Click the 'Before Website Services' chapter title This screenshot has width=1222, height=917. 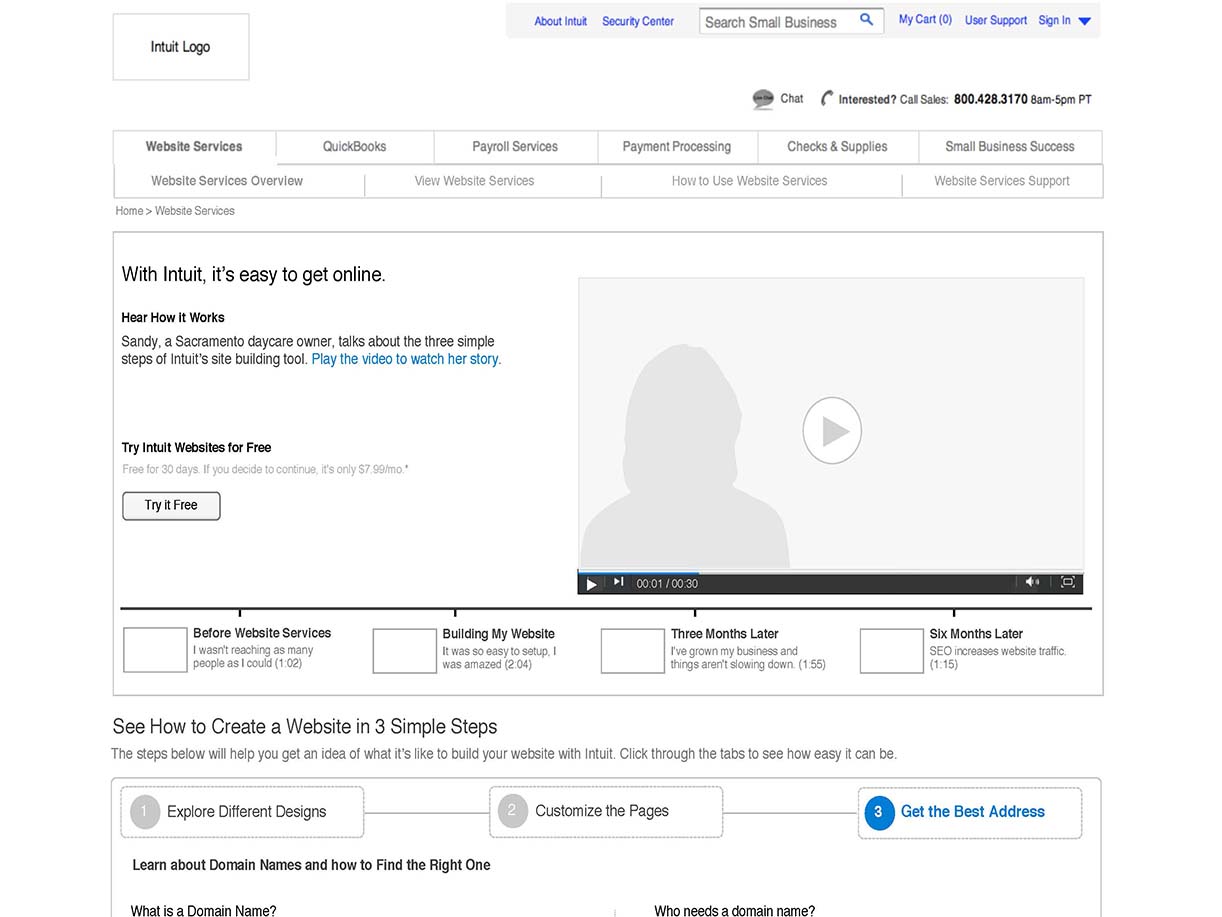[x=262, y=633]
